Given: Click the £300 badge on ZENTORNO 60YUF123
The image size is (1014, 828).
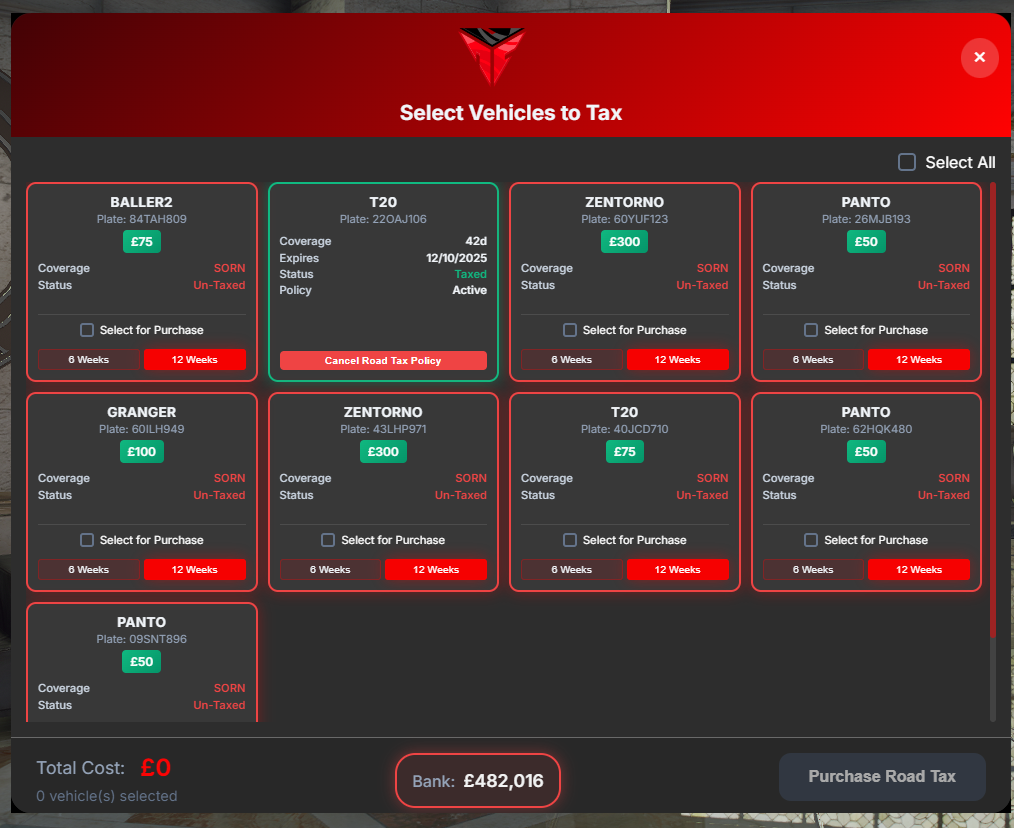Looking at the screenshot, I should [x=625, y=242].
